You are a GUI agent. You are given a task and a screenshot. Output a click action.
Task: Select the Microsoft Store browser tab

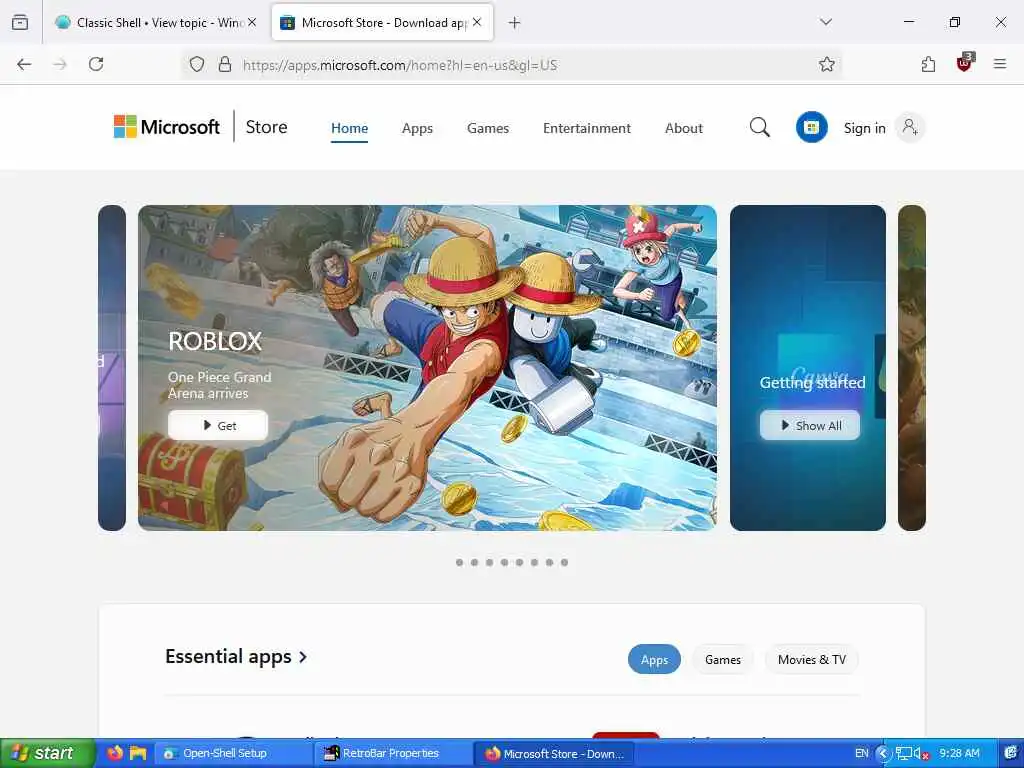[382, 22]
